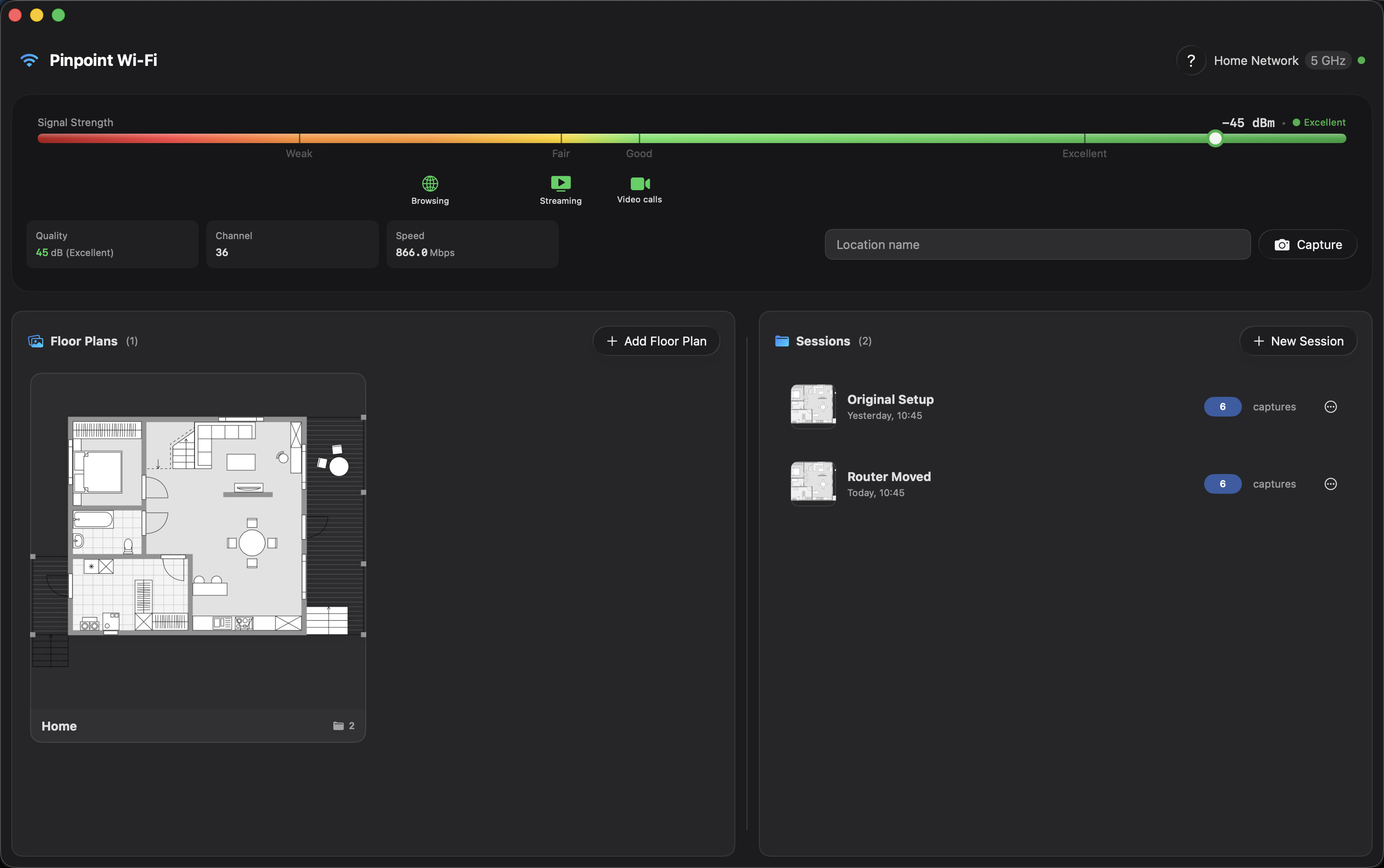Start a New Session
This screenshot has height=868, width=1384.
(x=1298, y=342)
